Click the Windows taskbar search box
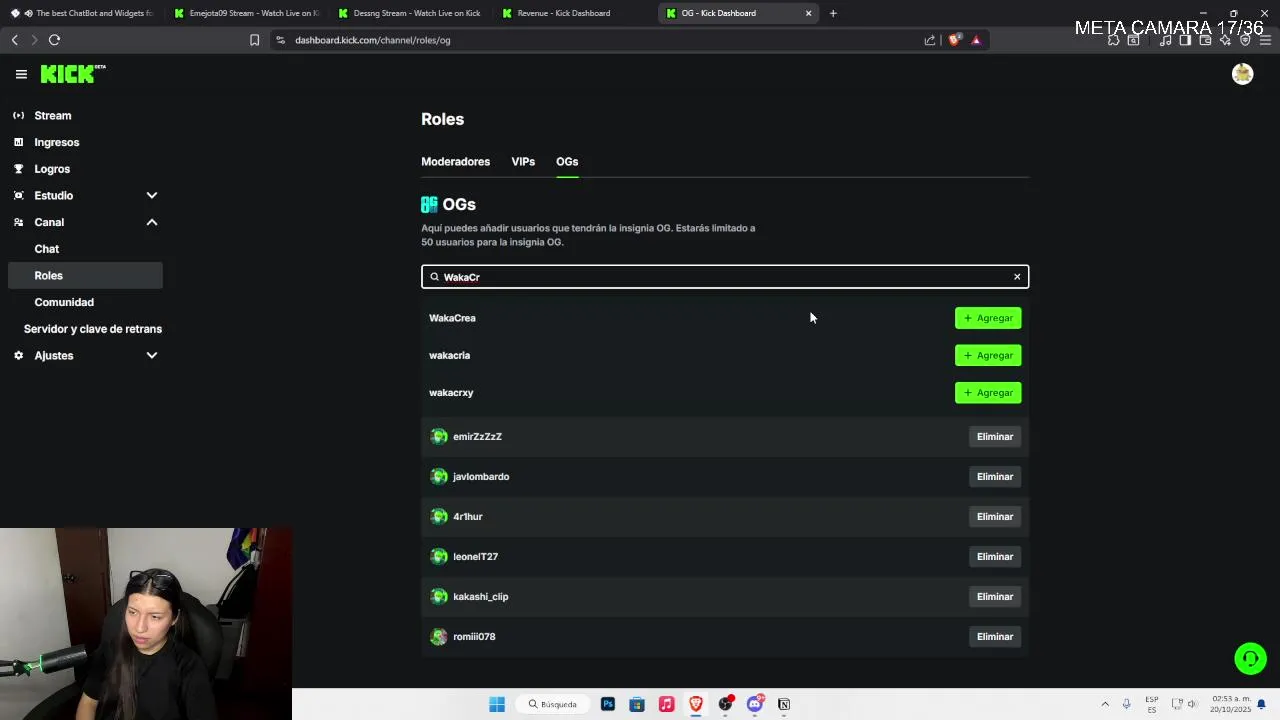Image resolution: width=1280 pixels, height=720 pixels. 553,704
